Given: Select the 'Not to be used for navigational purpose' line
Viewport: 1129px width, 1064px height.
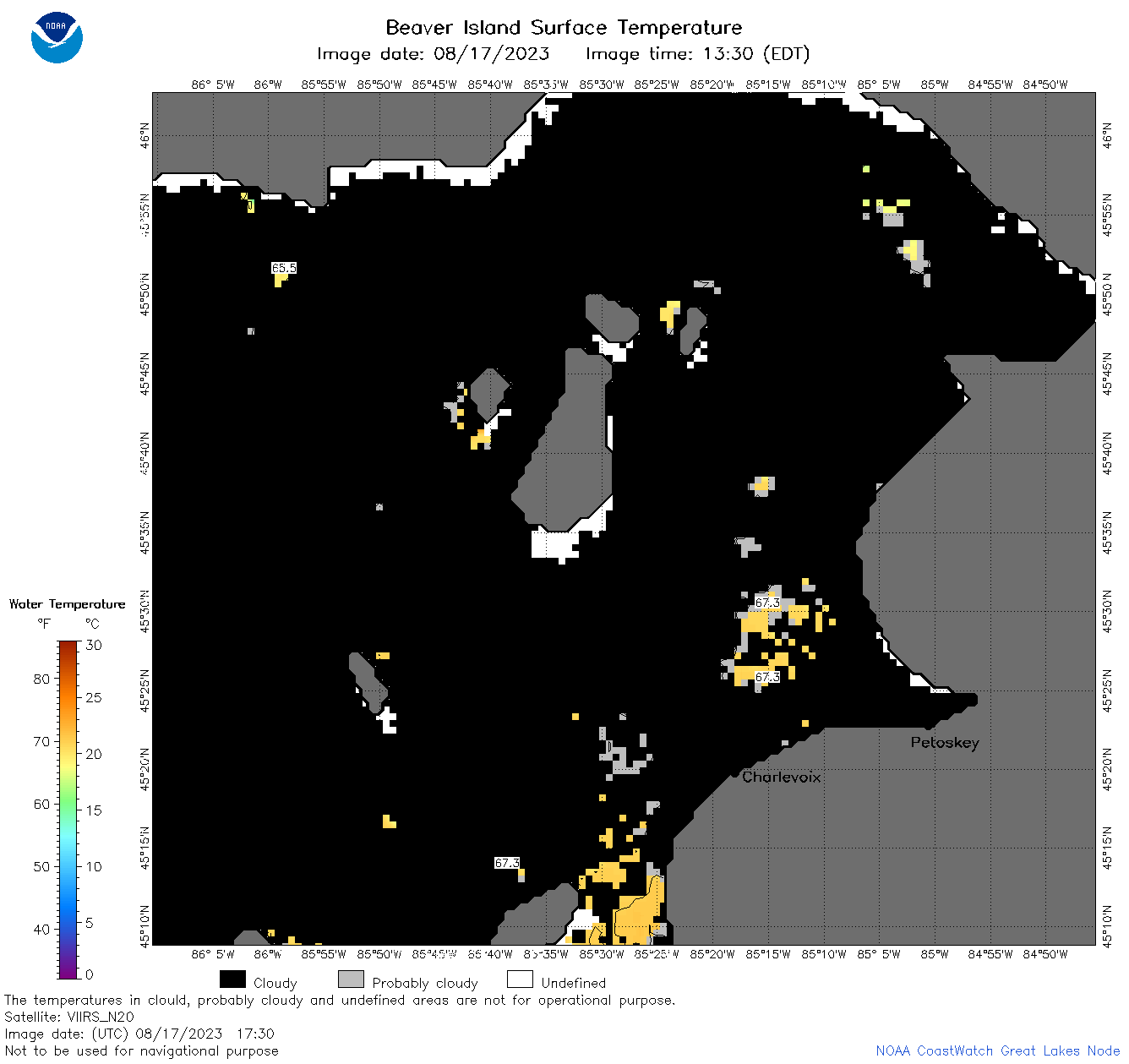Looking at the screenshot, I should coord(141,1050).
